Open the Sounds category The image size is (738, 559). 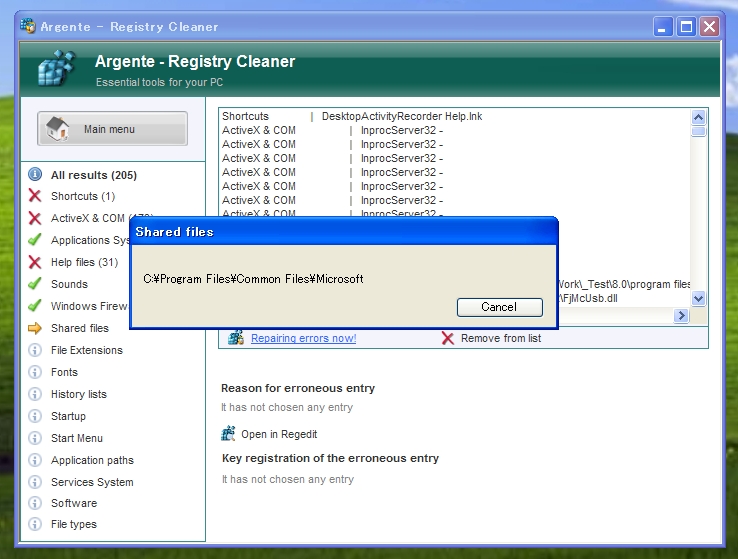pyautogui.click(x=69, y=284)
